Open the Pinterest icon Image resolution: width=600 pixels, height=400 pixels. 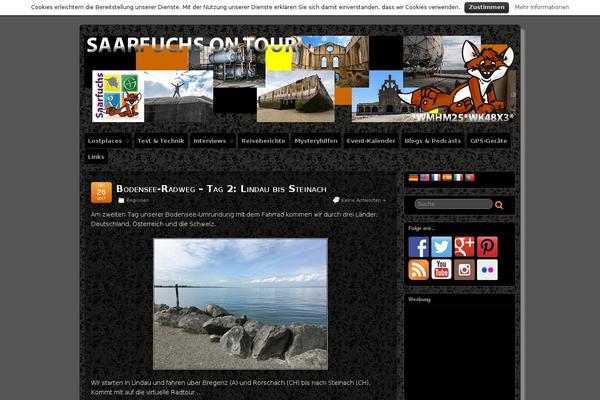tap(487, 247)
